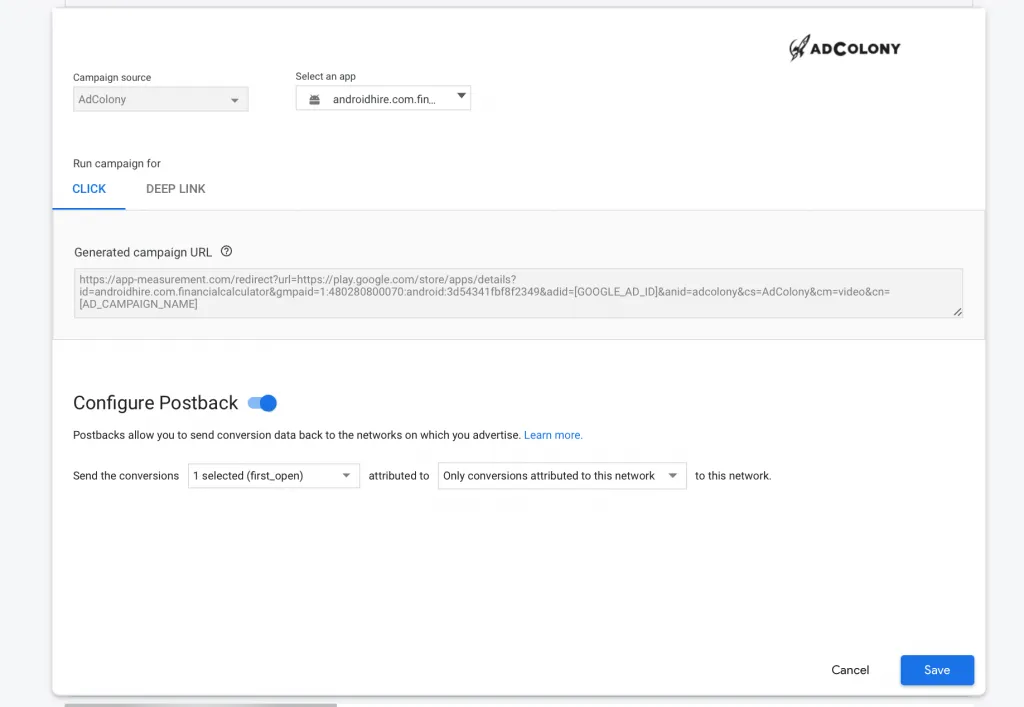
Task: Open the Select an app dropdown
Action: click(x=383, y=99)
